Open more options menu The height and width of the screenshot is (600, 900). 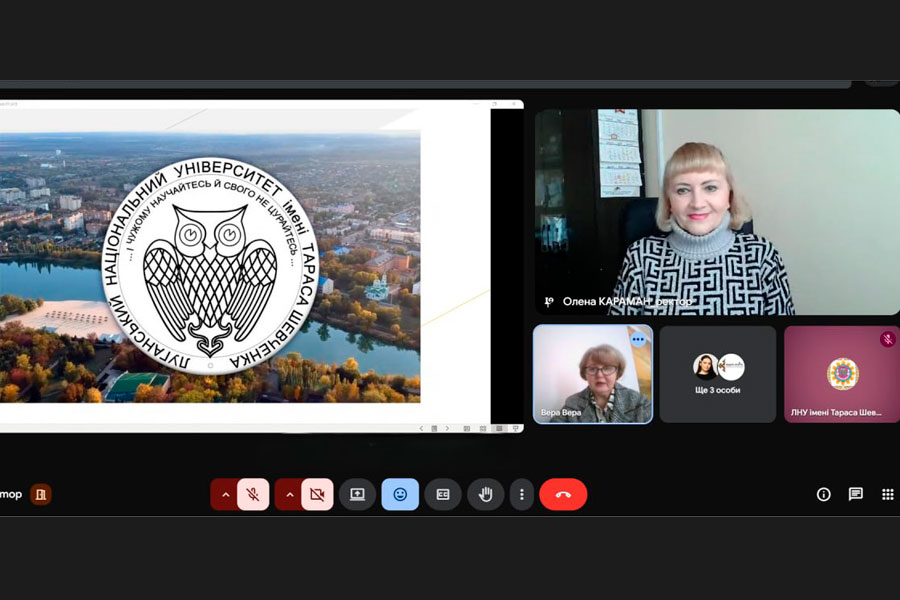[522, 494]
